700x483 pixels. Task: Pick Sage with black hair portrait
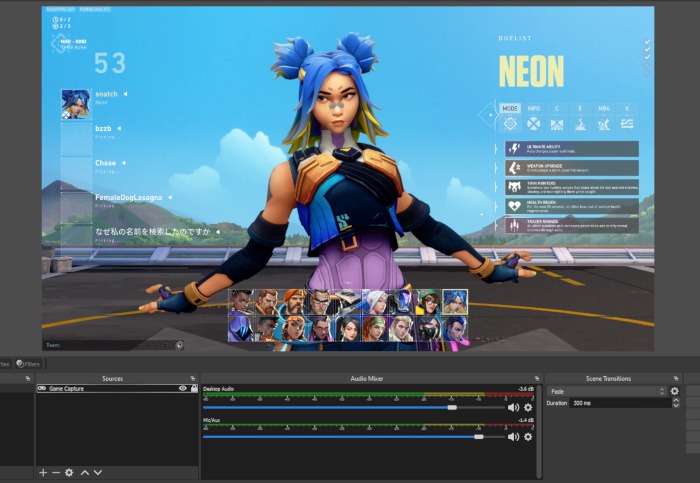coord(348,329)
